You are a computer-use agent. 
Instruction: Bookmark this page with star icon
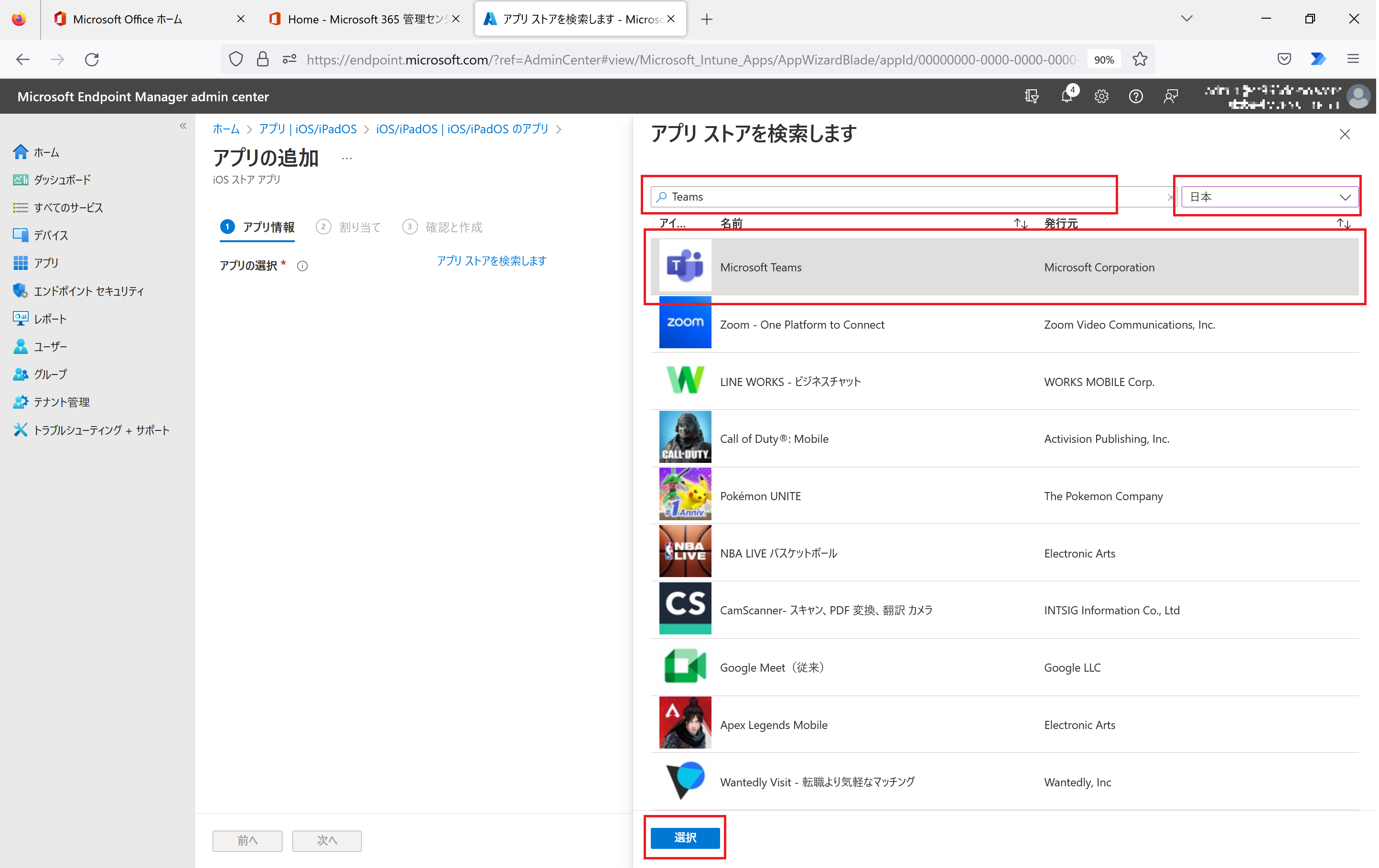(1140, 59)
